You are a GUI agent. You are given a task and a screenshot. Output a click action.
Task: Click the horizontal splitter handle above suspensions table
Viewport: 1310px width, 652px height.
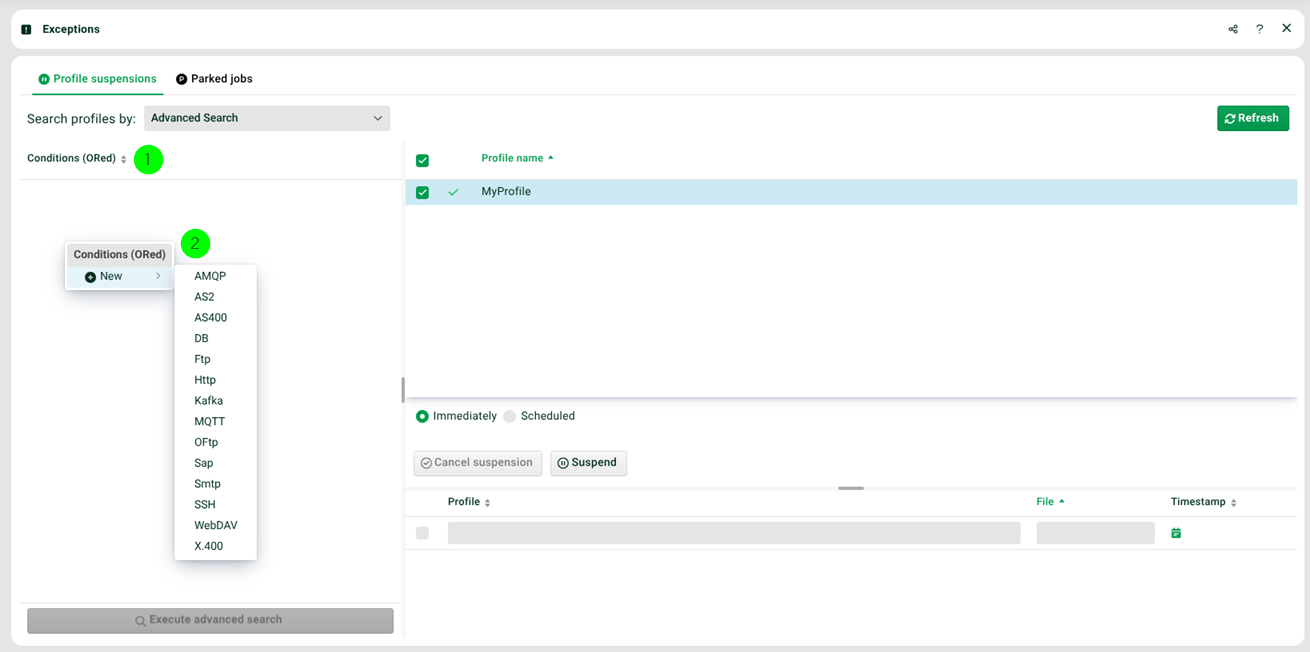(x=851, y=488)
